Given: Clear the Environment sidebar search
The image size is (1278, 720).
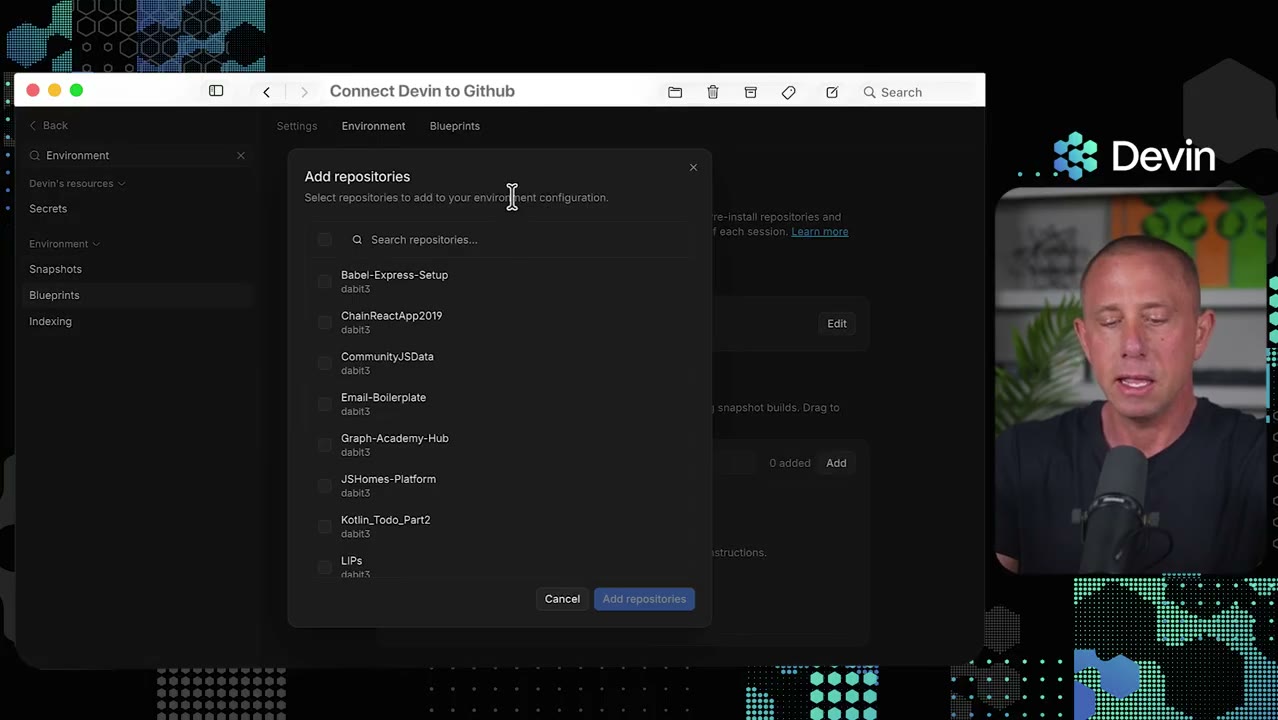Looking at the screenshot, I should point(240,155).
